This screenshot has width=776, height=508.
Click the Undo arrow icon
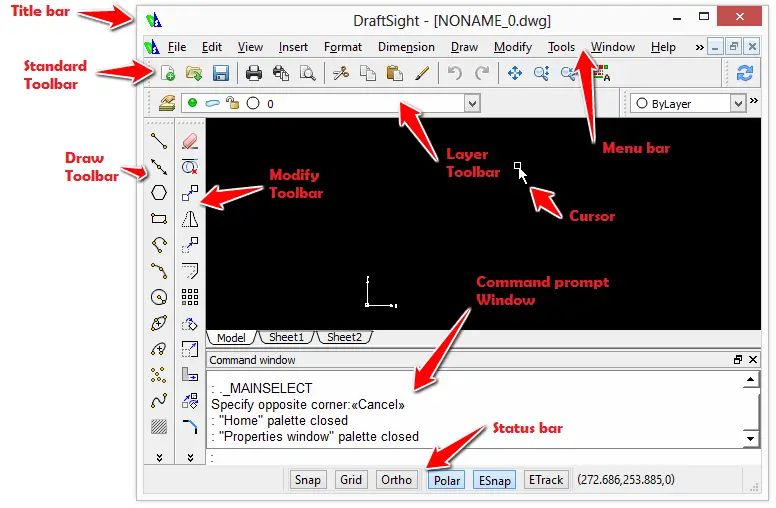coord(454,73)
